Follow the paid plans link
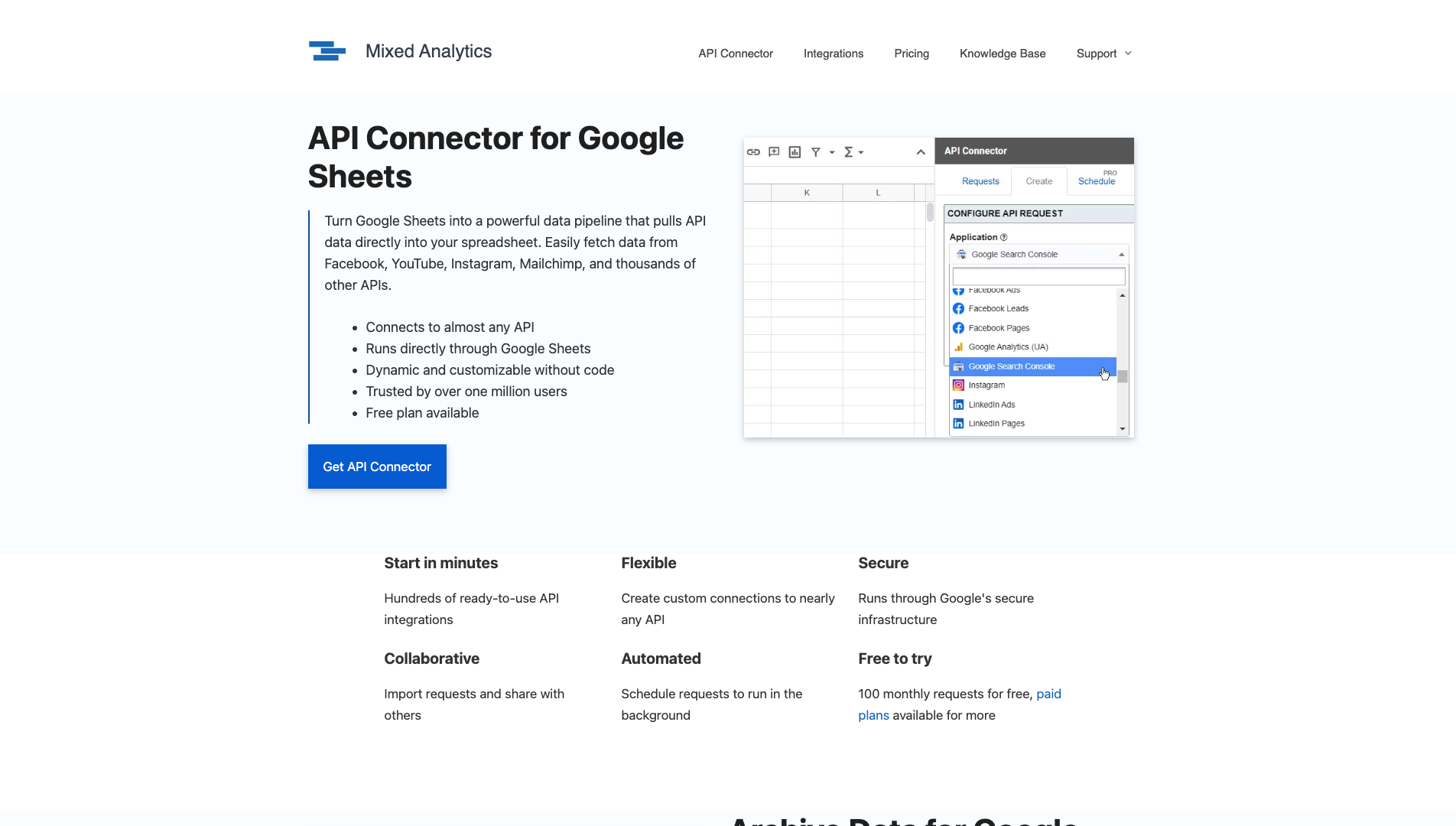The height and width of the screenshot is (826, 1456). 1048,694
